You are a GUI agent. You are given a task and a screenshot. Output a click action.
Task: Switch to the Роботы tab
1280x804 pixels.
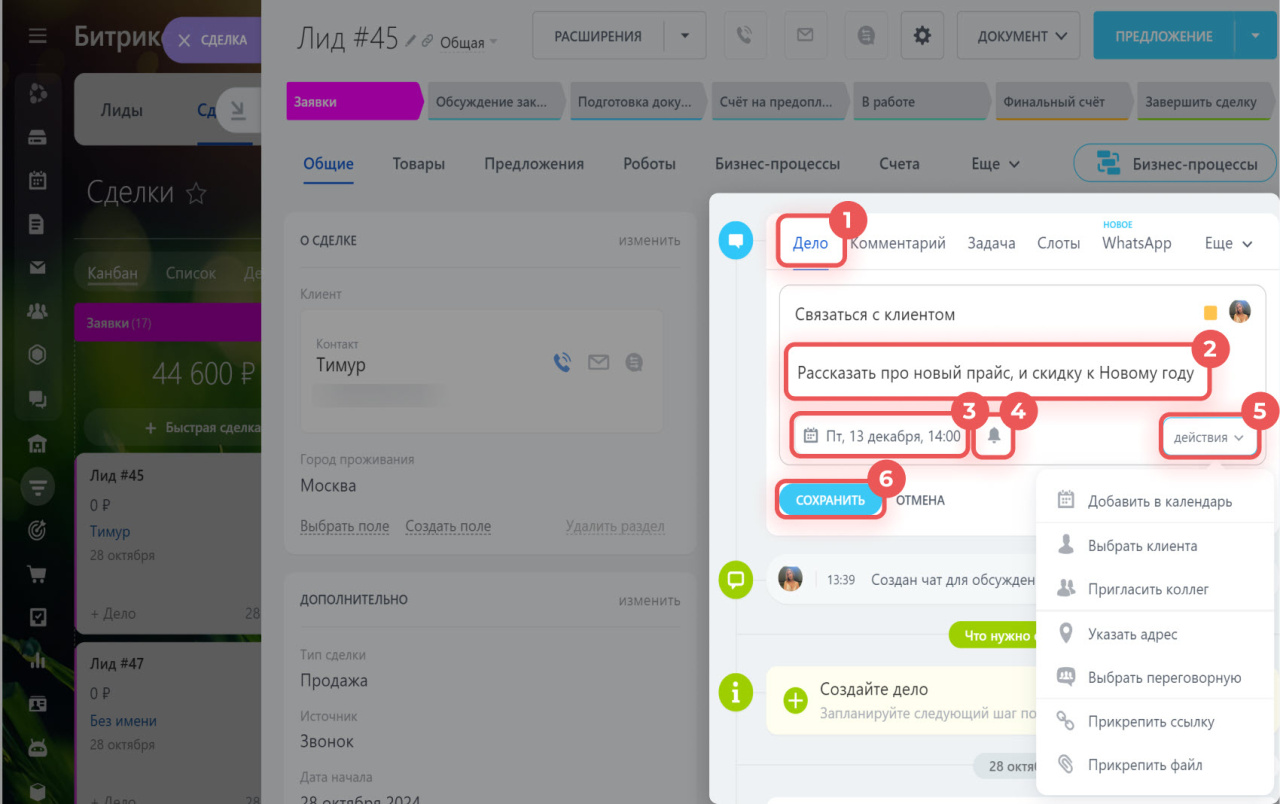pos(649,164)
